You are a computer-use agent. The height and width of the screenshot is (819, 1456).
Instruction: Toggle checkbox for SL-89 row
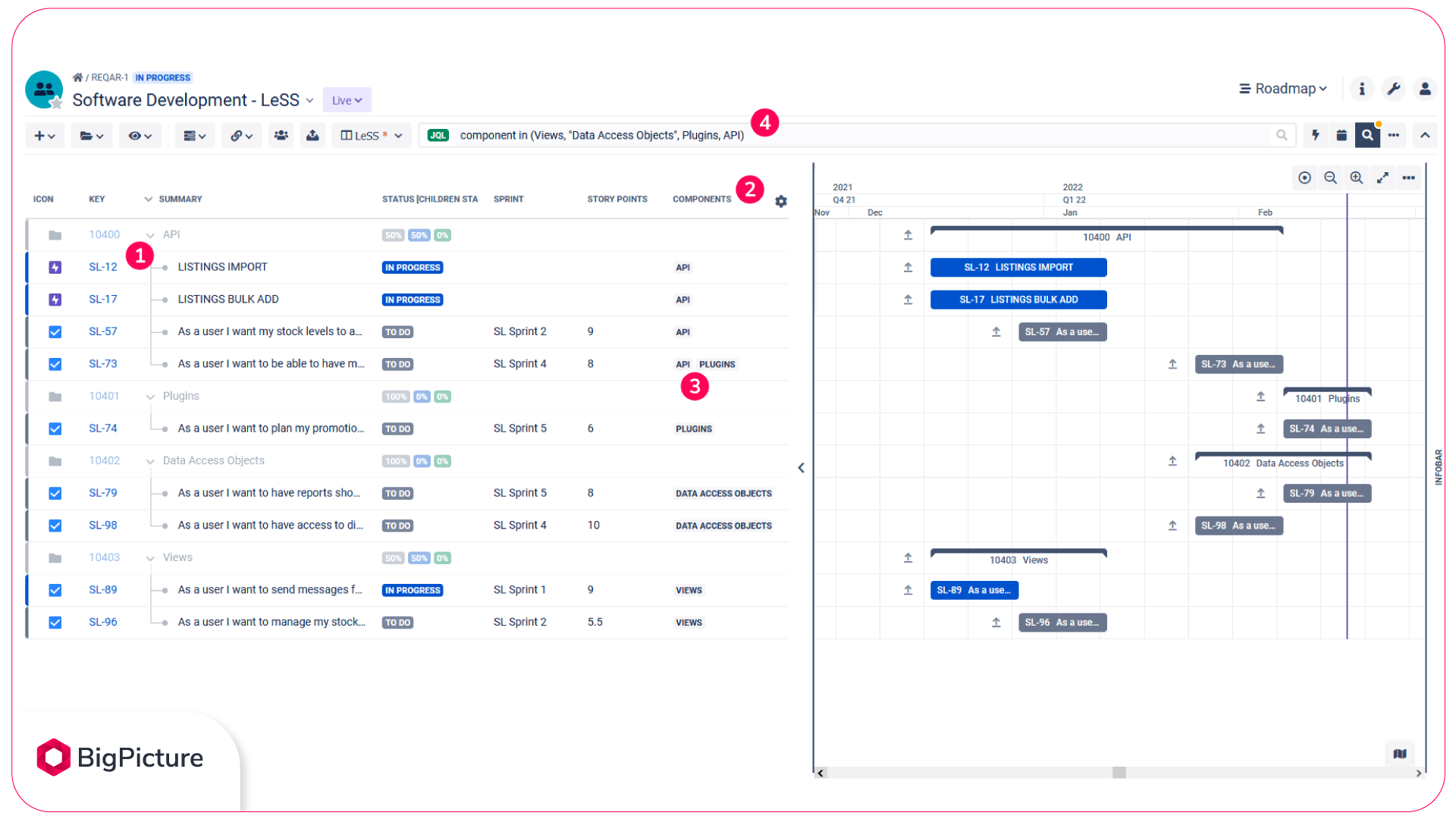pos(55,590)
